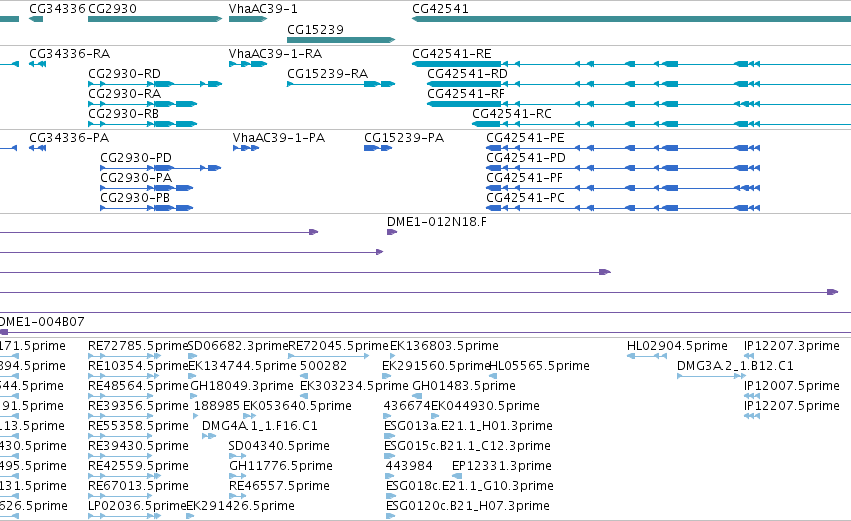
Task: Select EST RE10354.5prime
Action: pyautogui.click(x=138, y=366)
